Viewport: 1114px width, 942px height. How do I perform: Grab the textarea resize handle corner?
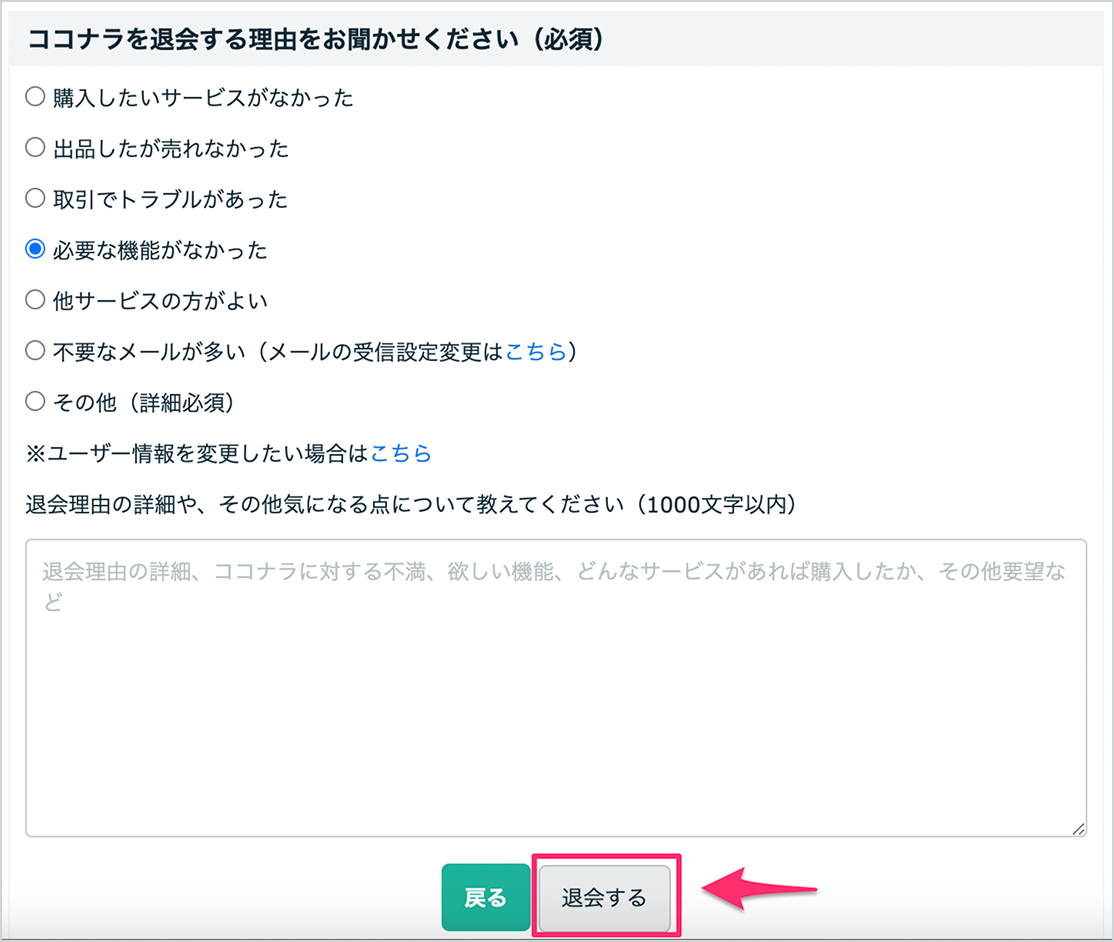click(x=1078, y=829)
